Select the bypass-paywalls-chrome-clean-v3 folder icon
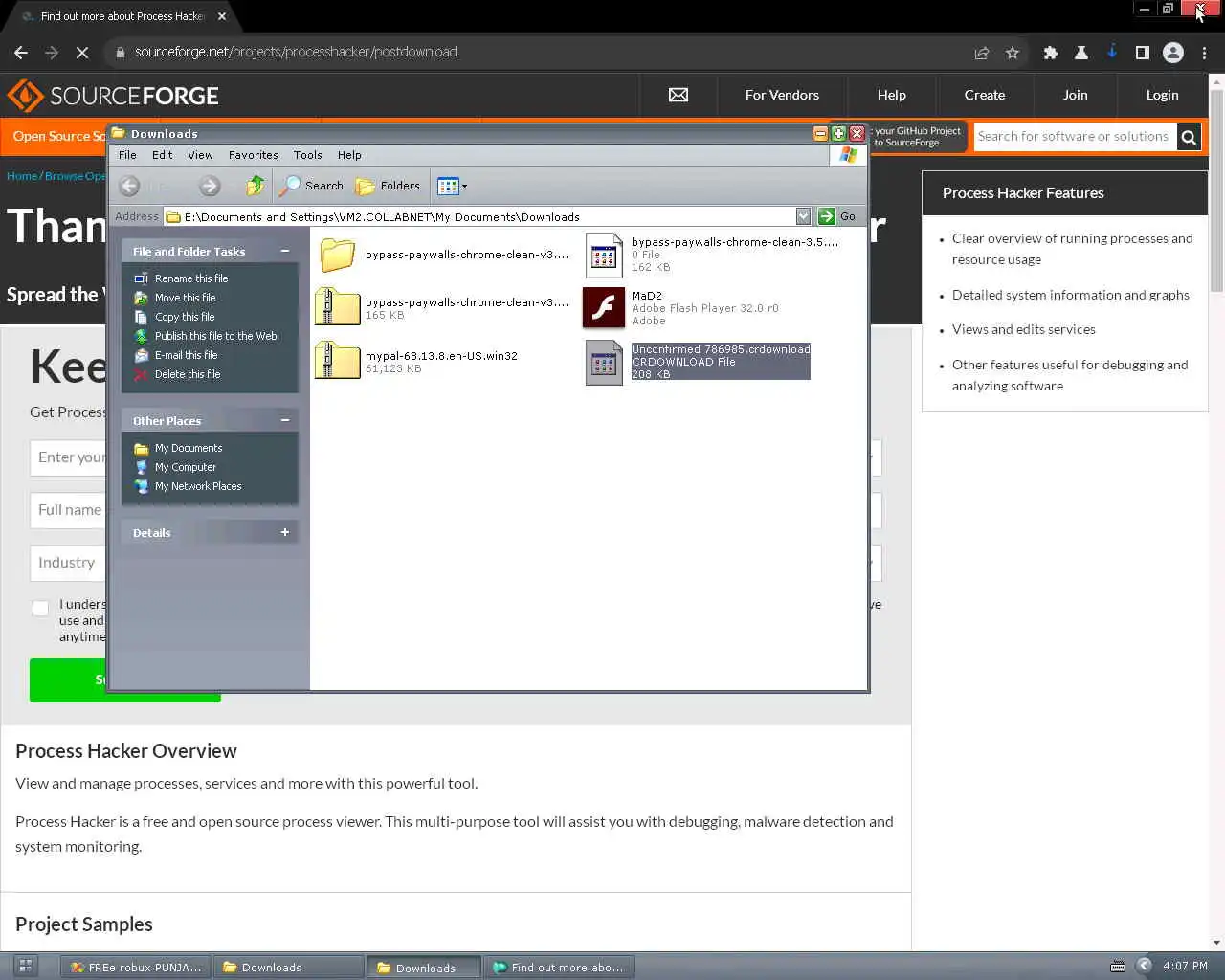Image resolution: width=1225 pixels, height=980 pixels. coord(337,255)
